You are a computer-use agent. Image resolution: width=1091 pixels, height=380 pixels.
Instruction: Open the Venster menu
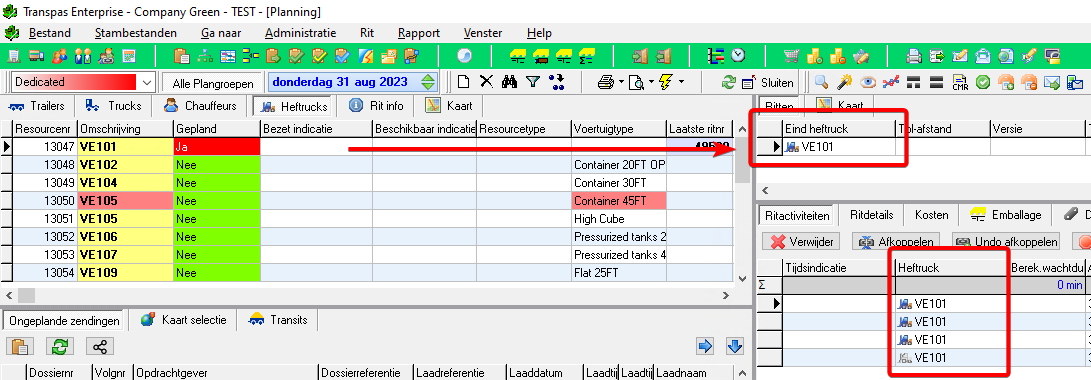[483, 33]
